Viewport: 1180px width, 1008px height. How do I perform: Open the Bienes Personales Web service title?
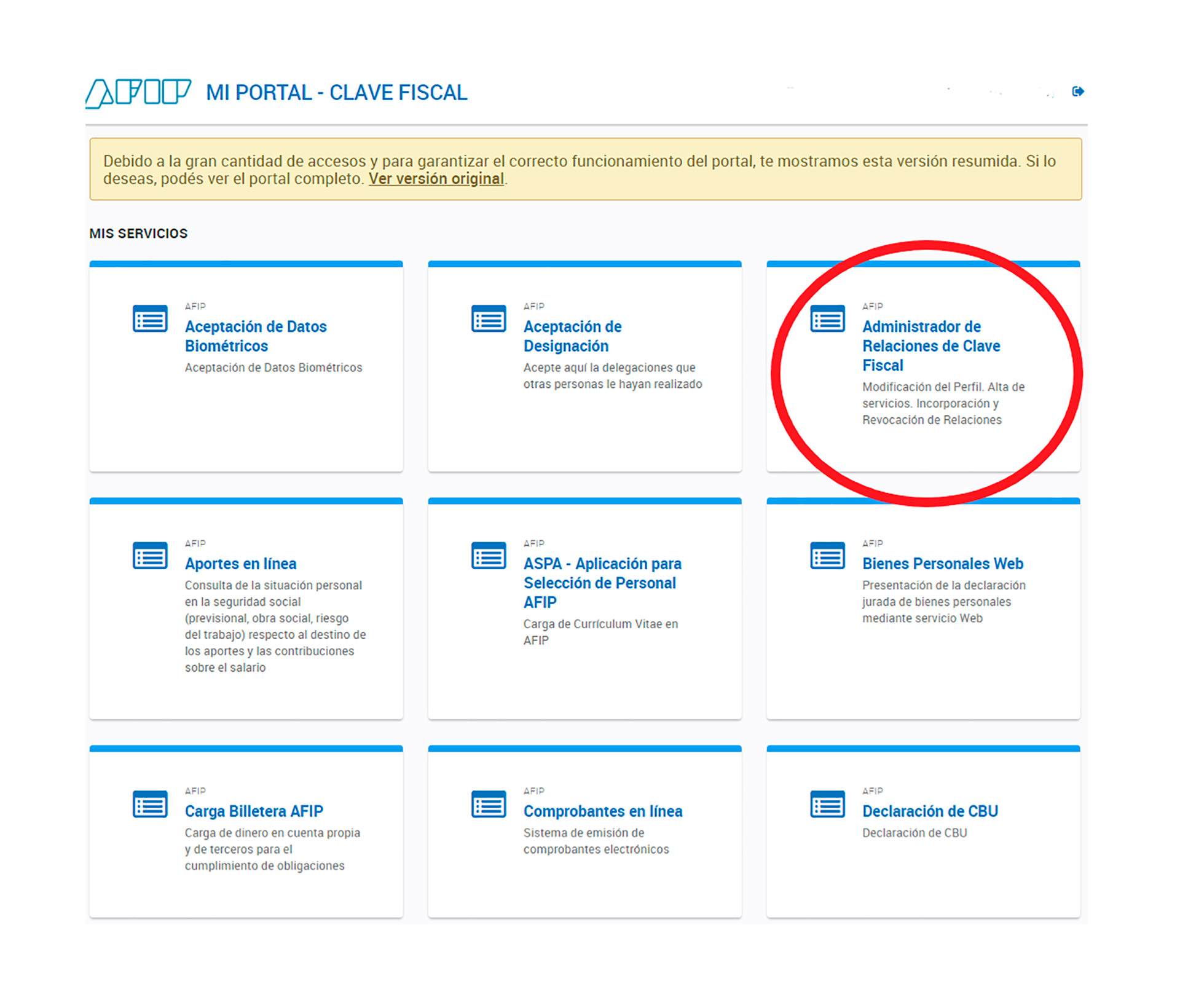tap(942, 564)
